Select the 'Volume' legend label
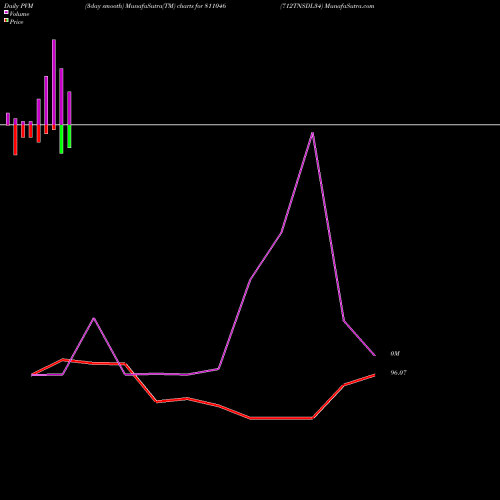The image size is (500, 500). pos(19,14)
